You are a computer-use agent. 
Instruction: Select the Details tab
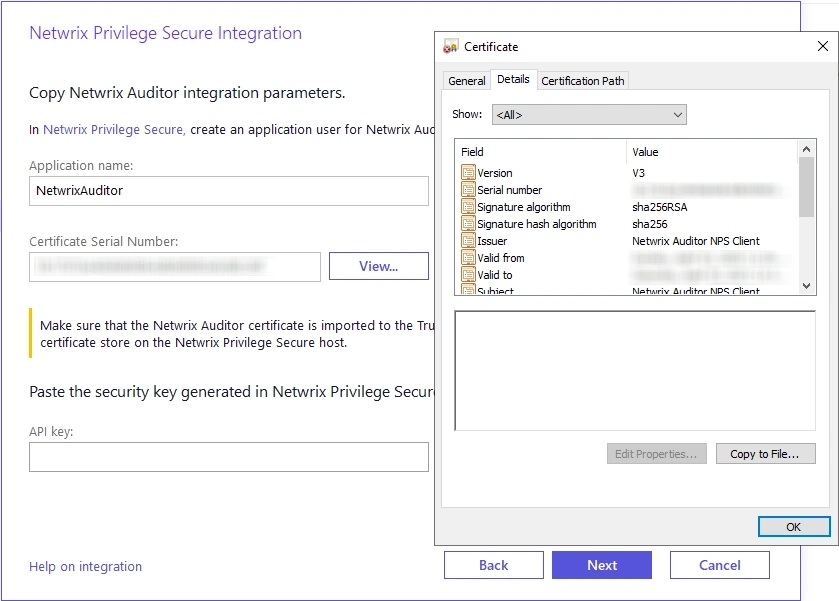tap(514, 80)
